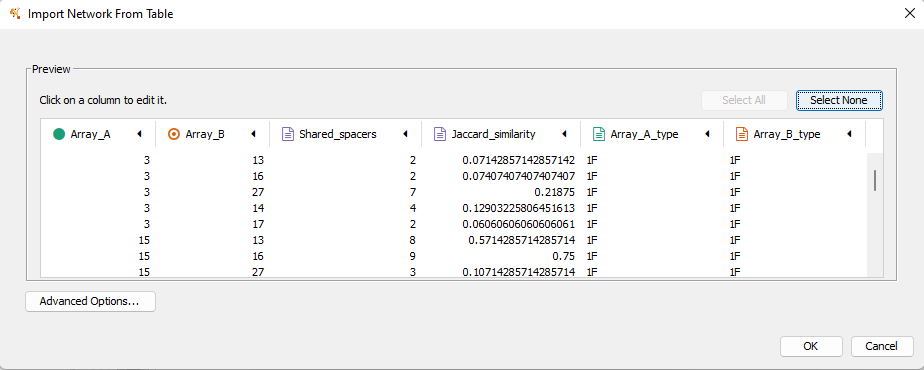
Task: Click Array_B value 27 in the 0.21875 row
Action: 257,192
